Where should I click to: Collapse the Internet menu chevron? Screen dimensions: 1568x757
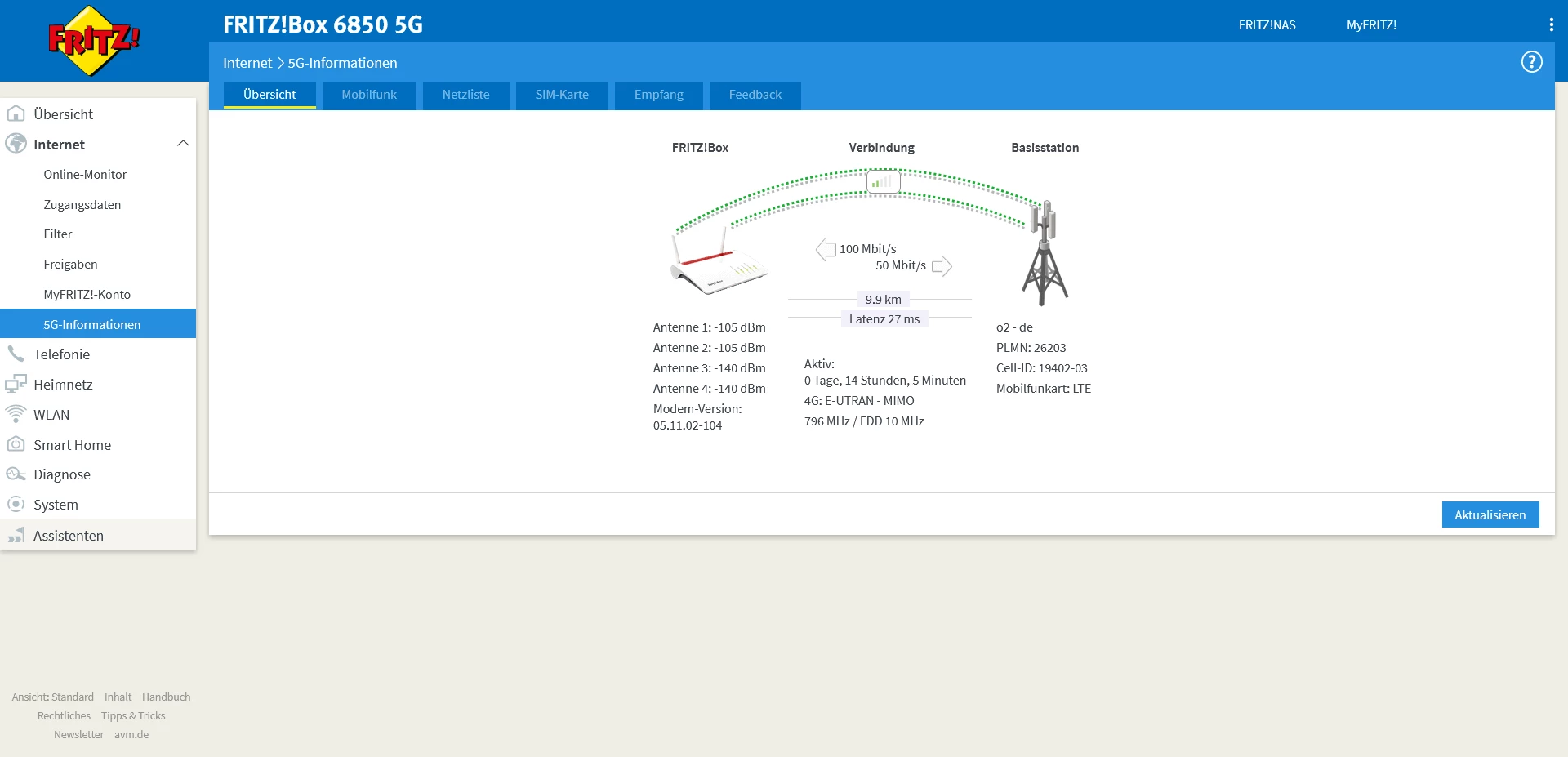(183, 144)
